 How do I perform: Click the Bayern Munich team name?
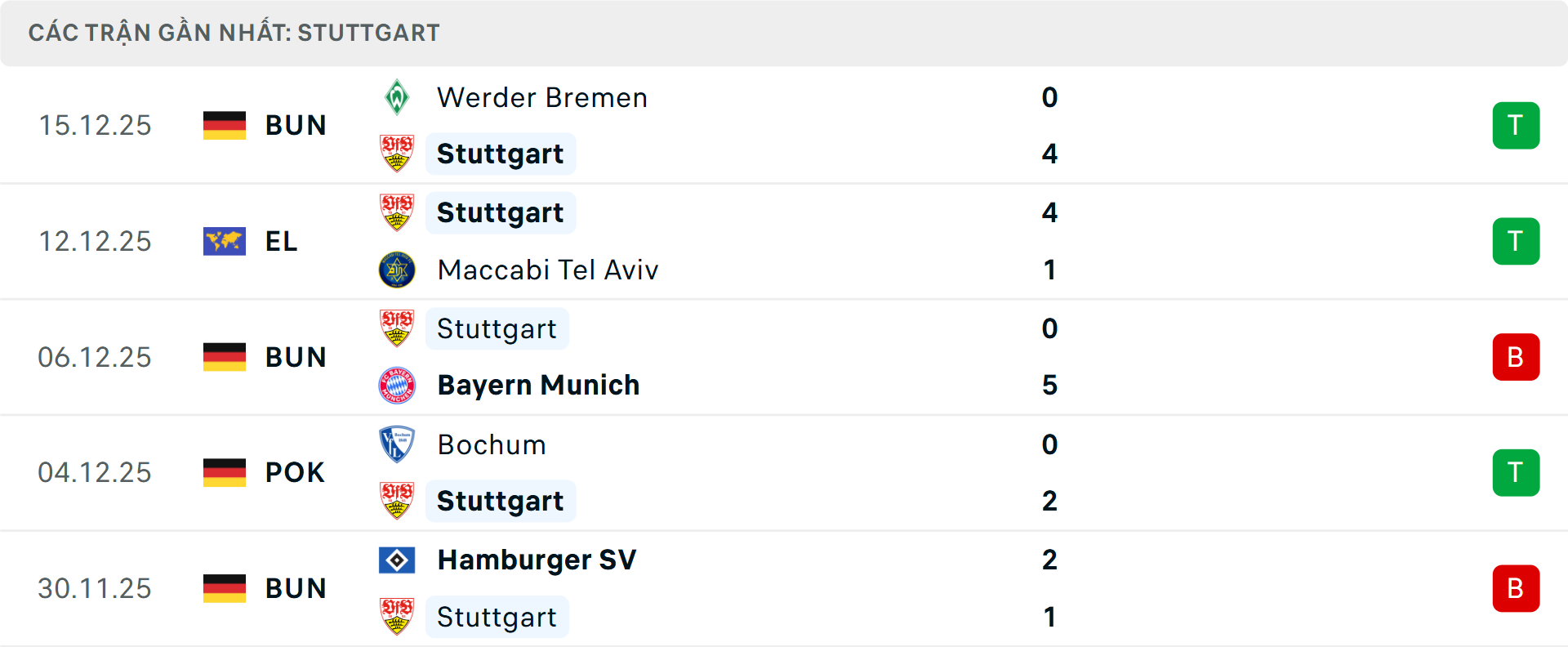click(537, 385)
